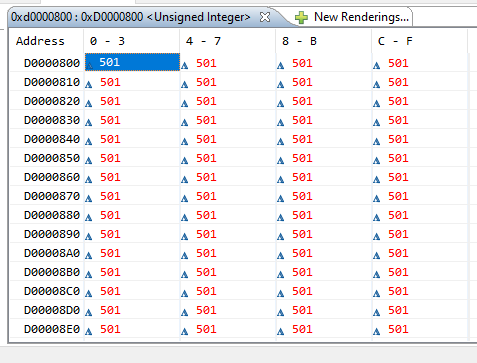Select 501 value at D0000860 column 8-B
477x363 pixels.
pyautogui.click(x=302, y=177)
